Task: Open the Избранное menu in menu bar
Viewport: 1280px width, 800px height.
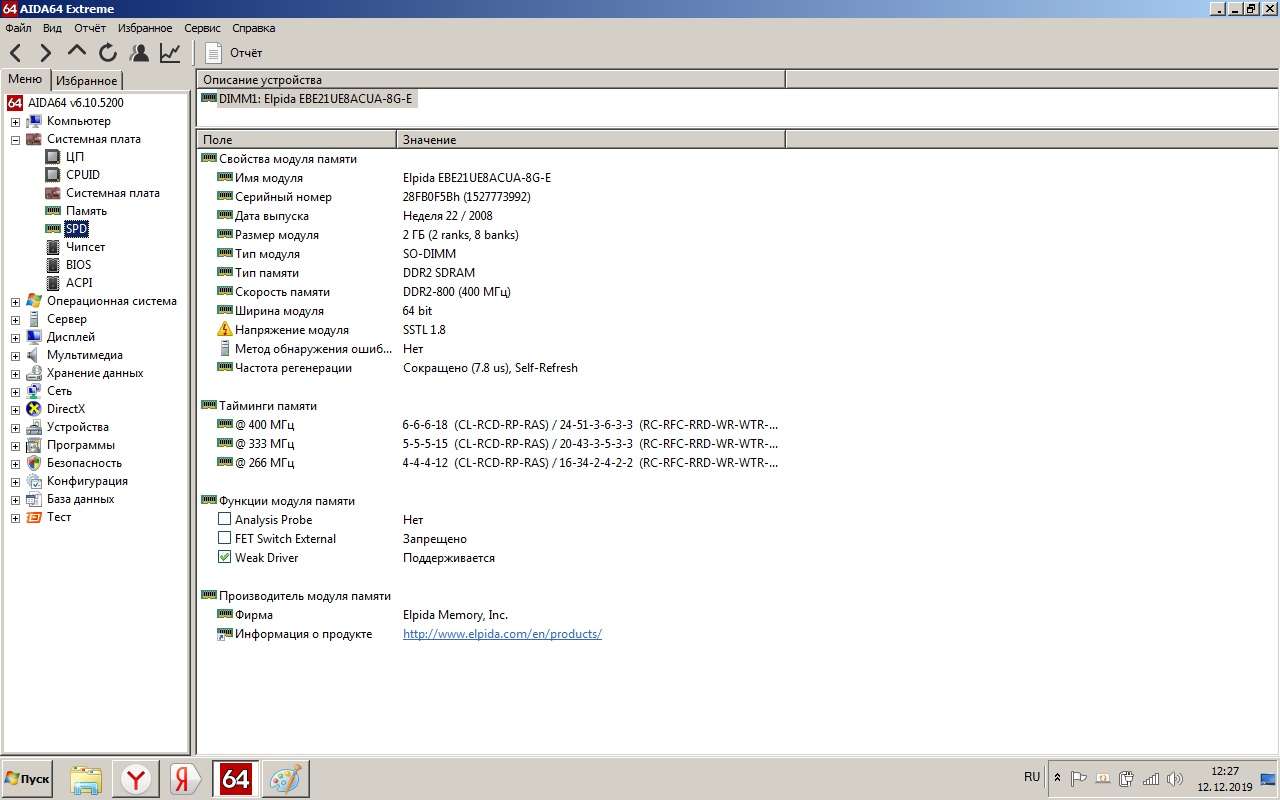Action: [x=145, y=28]
